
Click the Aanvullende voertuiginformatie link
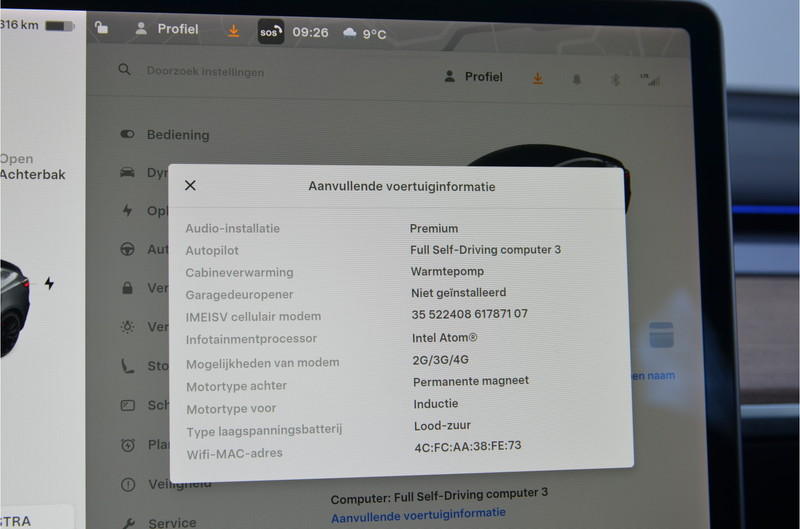(x=418, y=513)
